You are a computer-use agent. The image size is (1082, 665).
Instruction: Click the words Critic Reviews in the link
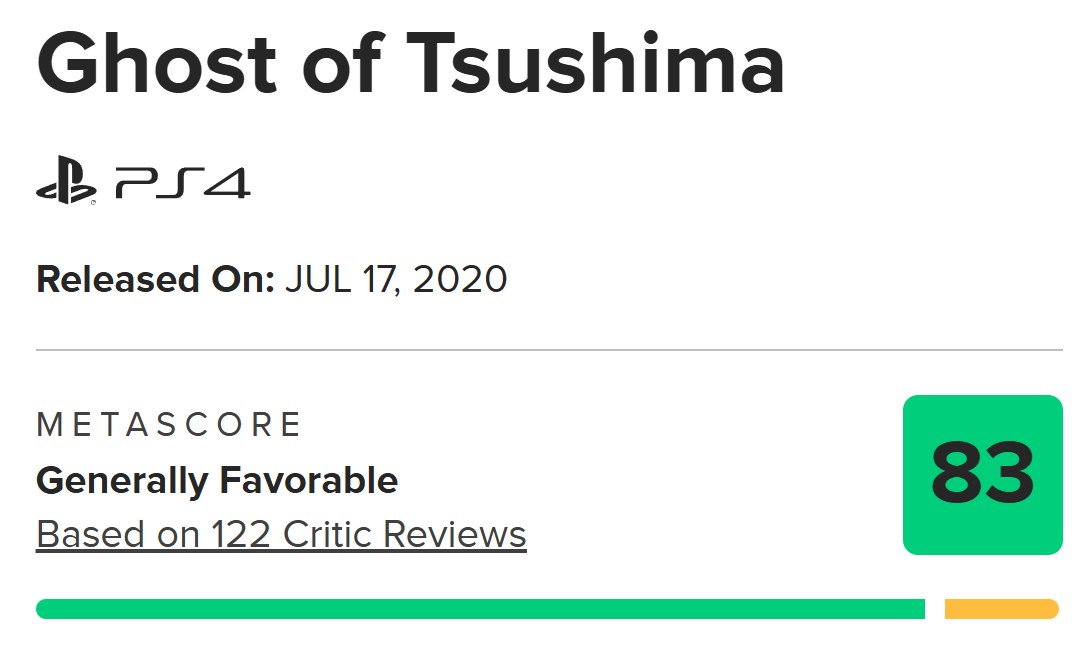(x=405, y=535)
